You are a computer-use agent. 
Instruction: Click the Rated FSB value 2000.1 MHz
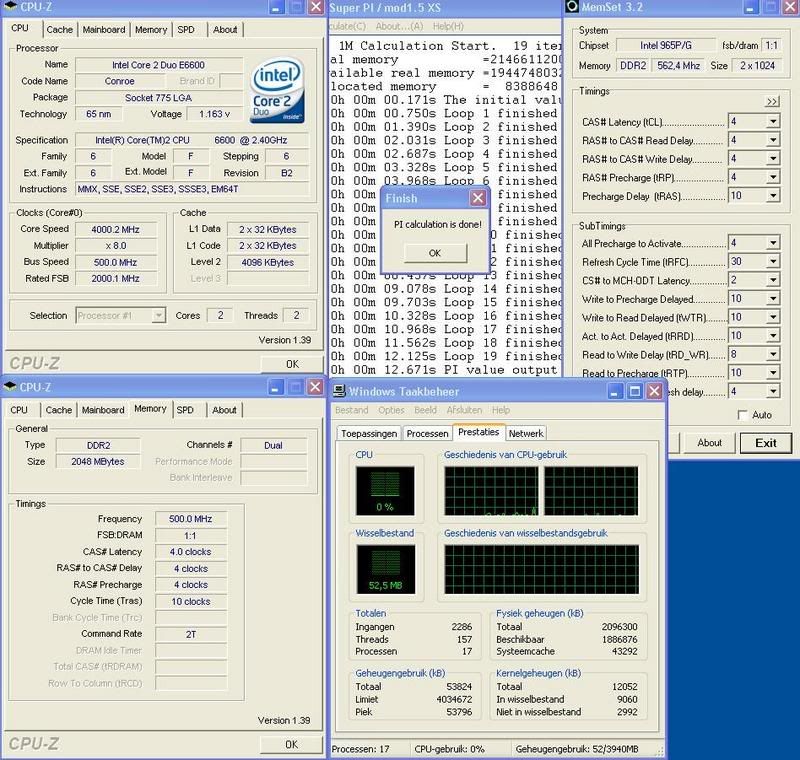click(x=115, y=278)
